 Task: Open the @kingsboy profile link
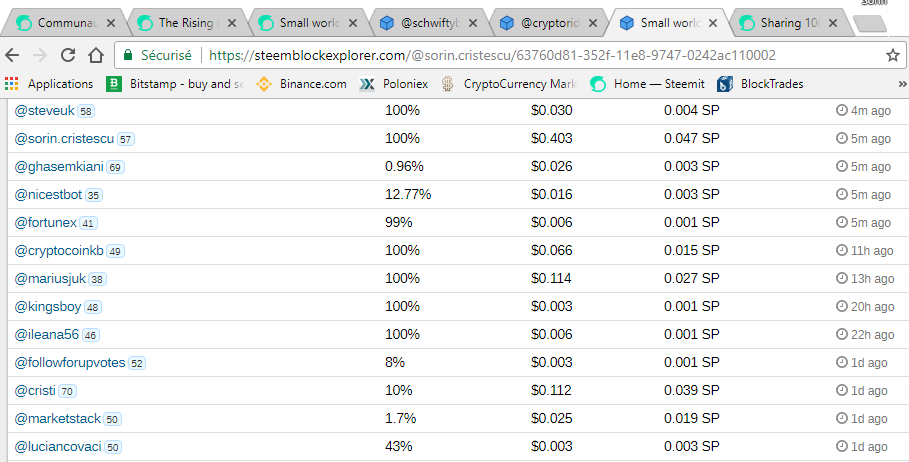[48, 307]
